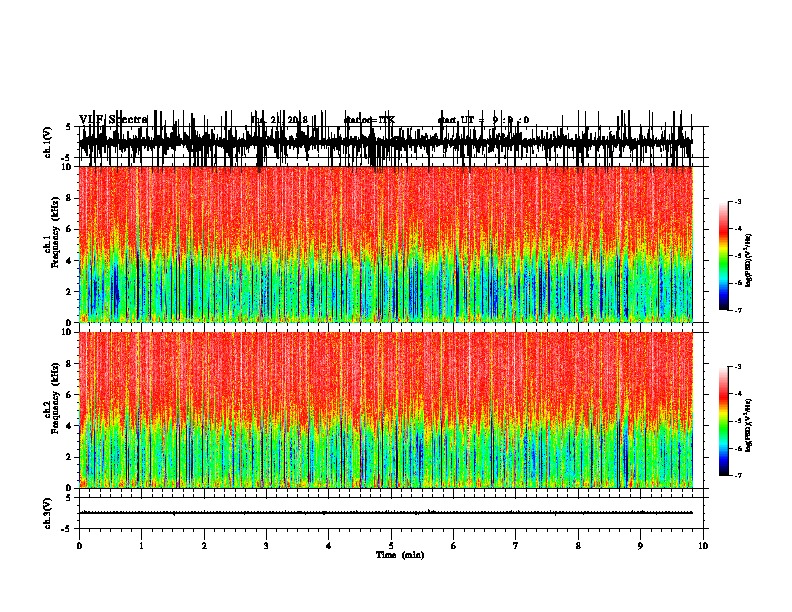Viewport: 792px width, 612px height.
Task: Click inside the ch.2 spectrogram panel
Action: [385, 410]
